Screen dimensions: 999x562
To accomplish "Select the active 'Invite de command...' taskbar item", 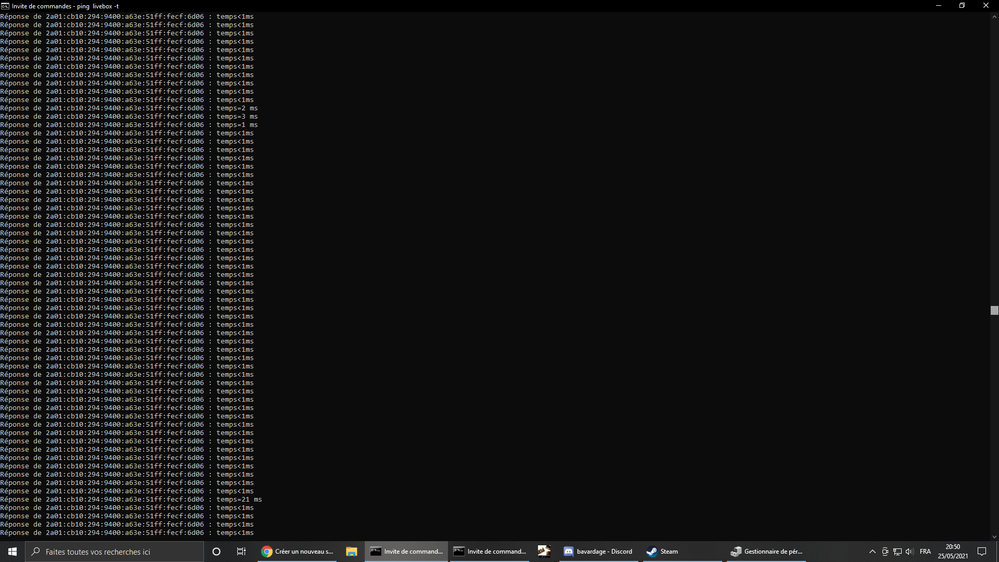I will (x=406, y=551).
